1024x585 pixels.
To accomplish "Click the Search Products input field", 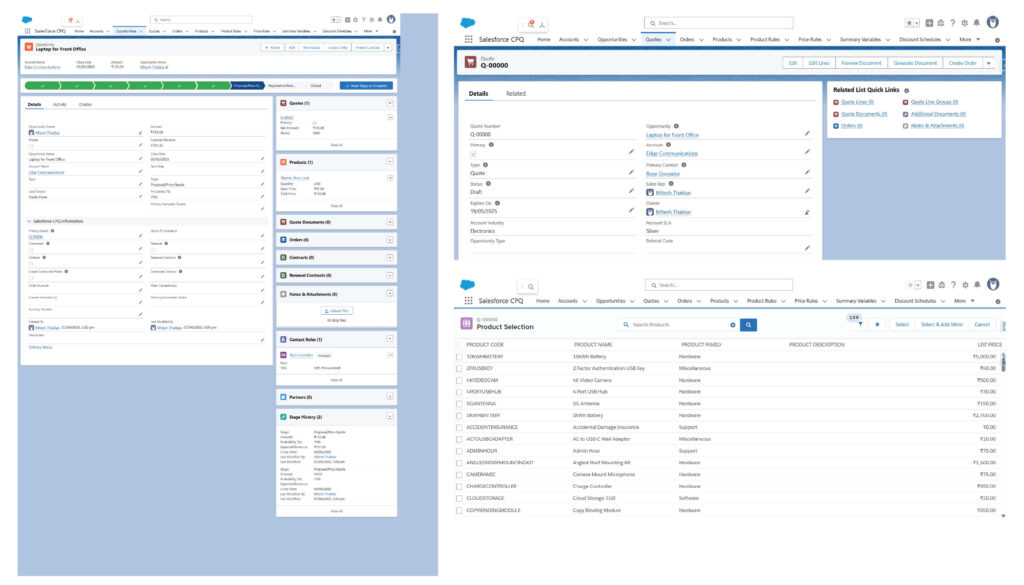I will click(x=679, y=324).
